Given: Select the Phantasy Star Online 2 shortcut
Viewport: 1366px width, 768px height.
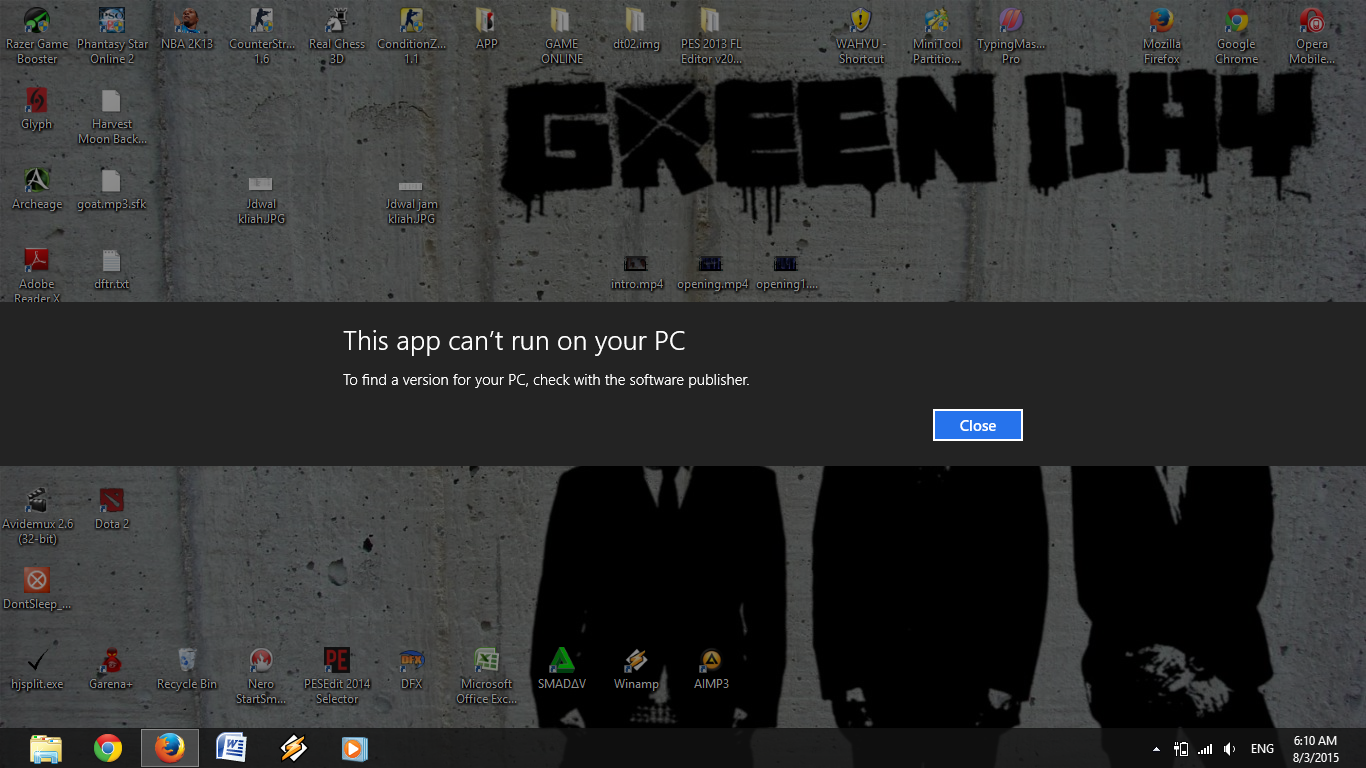Looking at the screenshot, I should coord(112,36).
